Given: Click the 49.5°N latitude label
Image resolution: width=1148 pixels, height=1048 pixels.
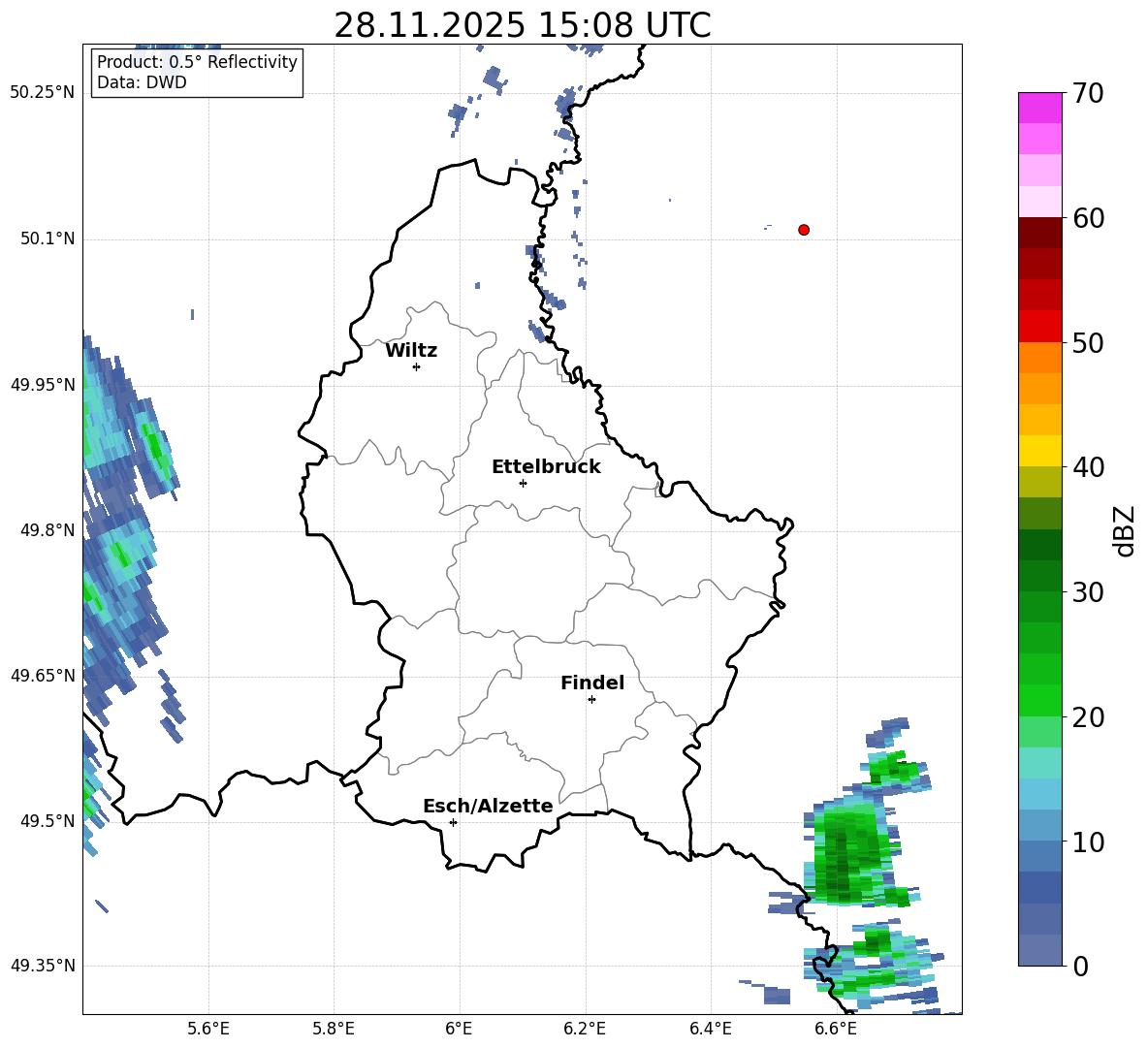Looking at the screenshot, I should 48,820.
